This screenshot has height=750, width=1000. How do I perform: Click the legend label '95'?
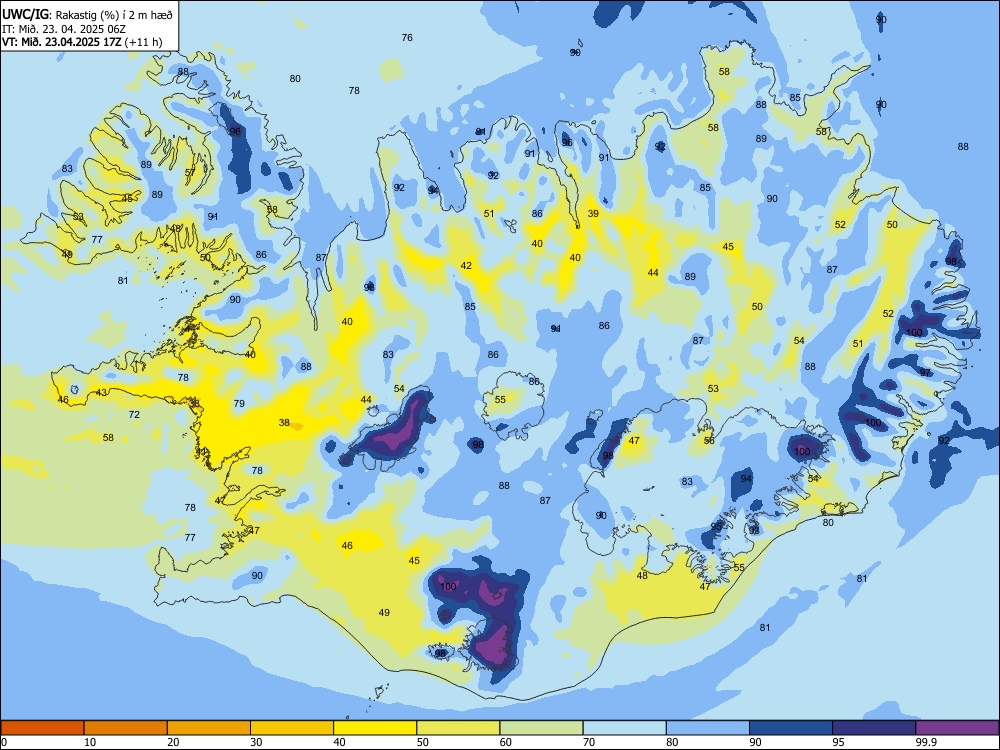[x=838, y=742]
